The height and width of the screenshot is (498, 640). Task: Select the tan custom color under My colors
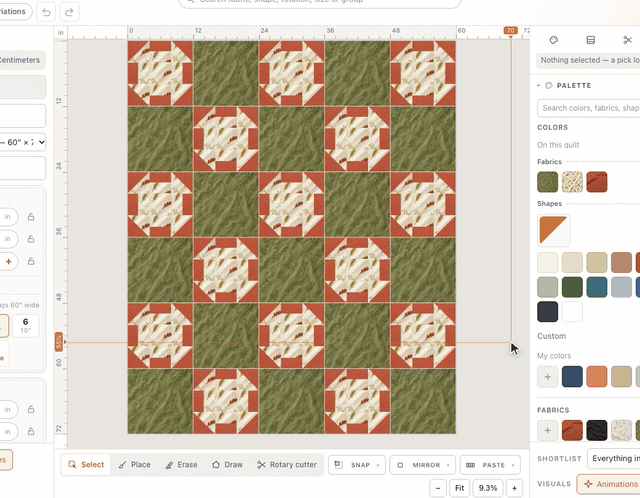[x=621, y=376]
